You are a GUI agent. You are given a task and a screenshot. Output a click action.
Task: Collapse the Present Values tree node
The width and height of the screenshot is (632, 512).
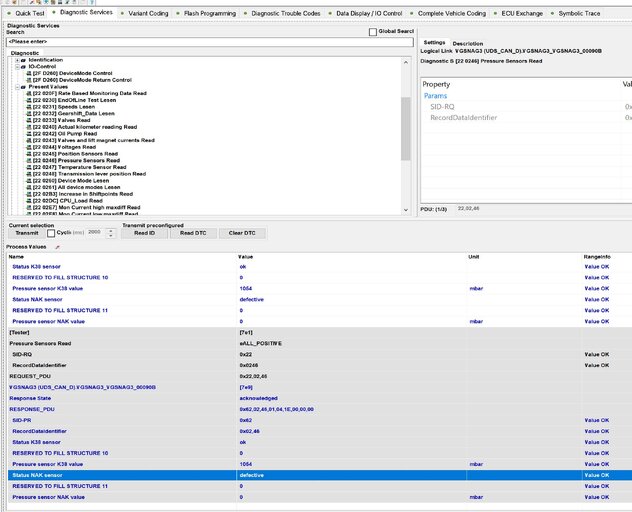point(16,87)
